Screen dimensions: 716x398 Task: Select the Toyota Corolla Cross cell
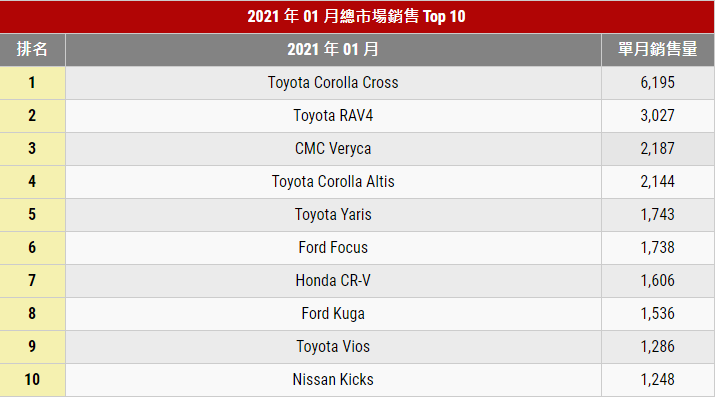click(x=333, y=83)
